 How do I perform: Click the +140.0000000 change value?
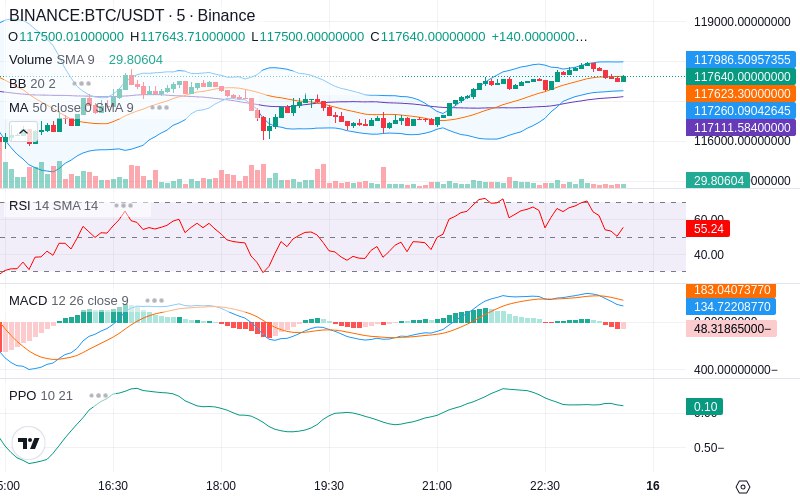540,37
